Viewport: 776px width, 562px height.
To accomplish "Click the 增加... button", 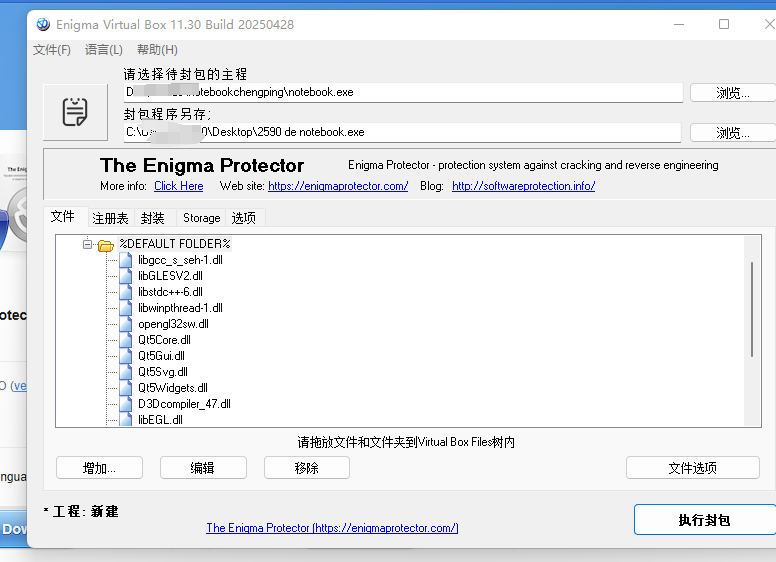I will click(x=99, y=468).
